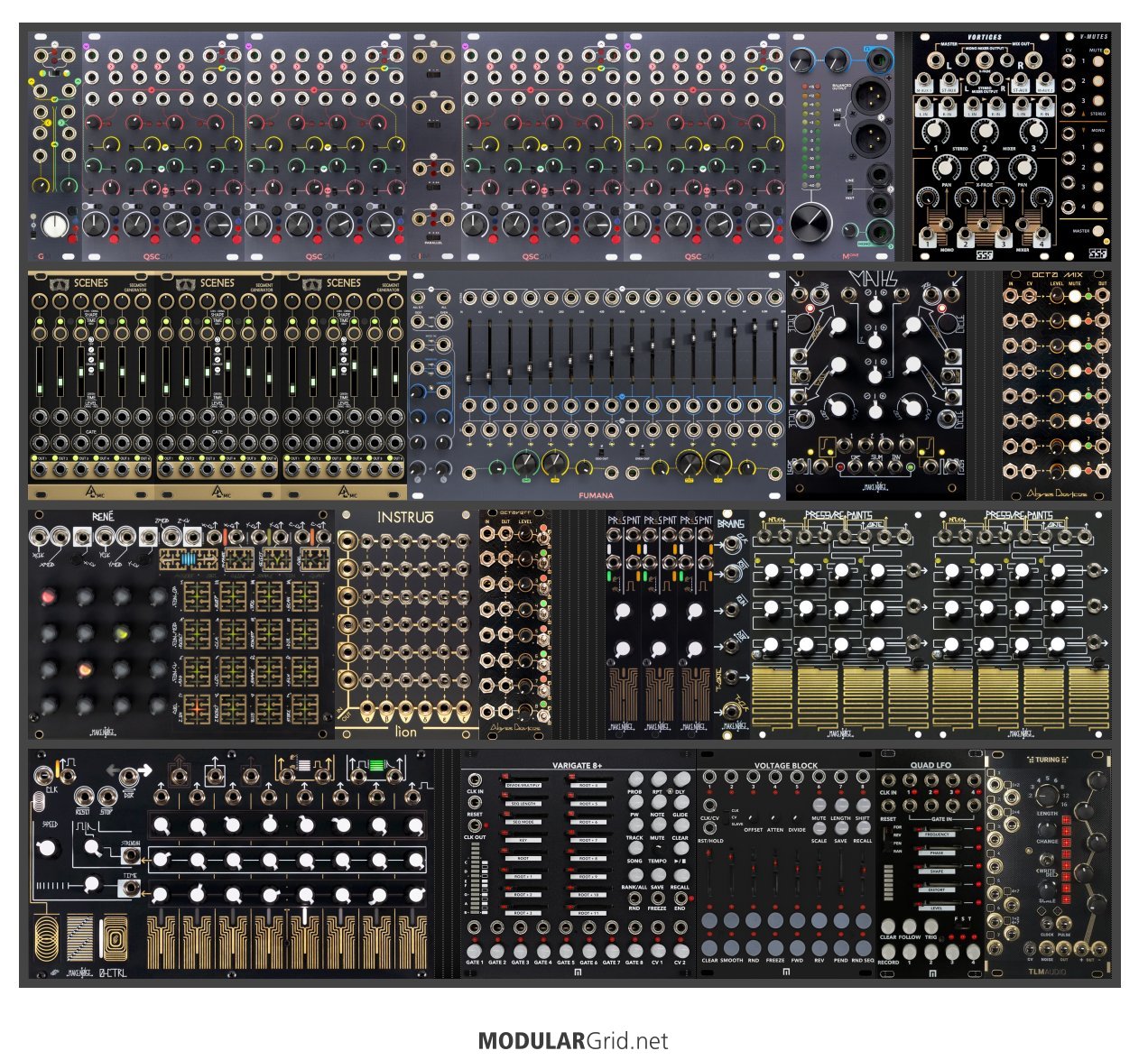1148x1060 pixels.
Task: Click the TRACK button on Varigate 8+
Action: (x=636, y=825)
